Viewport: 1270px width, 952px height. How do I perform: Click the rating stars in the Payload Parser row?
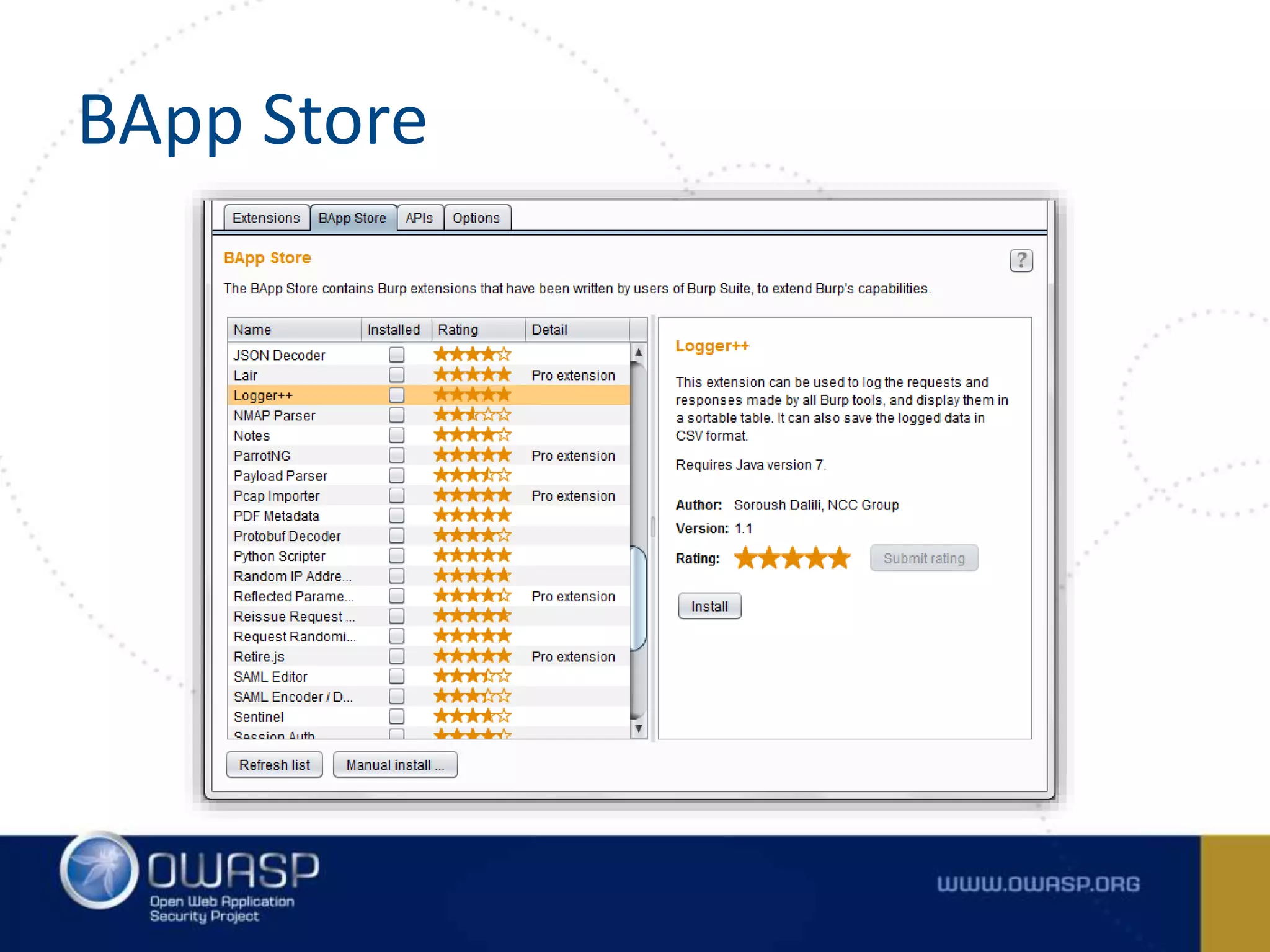pyautogui.click(x=473, y=475)
